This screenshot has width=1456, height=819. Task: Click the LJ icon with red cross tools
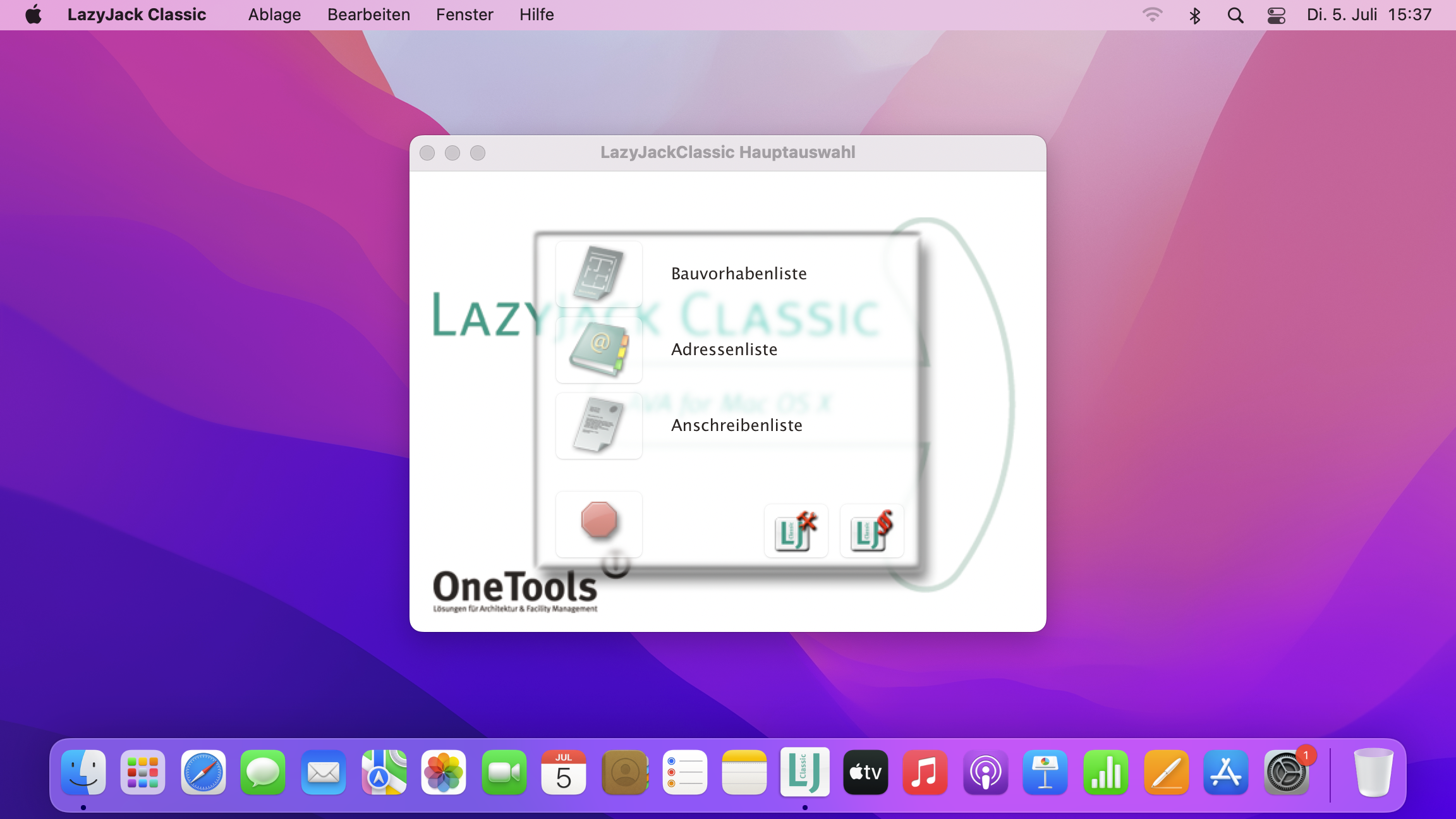(x=796, y=531)
